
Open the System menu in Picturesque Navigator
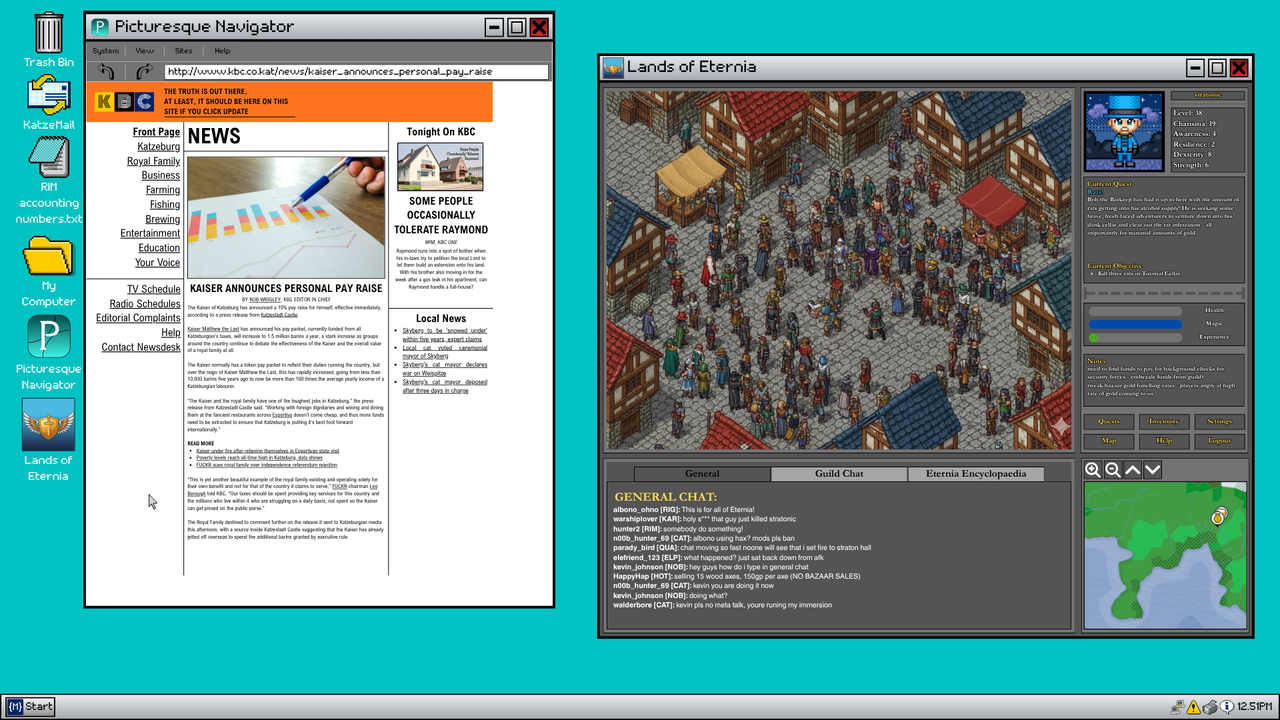[x=106, y=51]
